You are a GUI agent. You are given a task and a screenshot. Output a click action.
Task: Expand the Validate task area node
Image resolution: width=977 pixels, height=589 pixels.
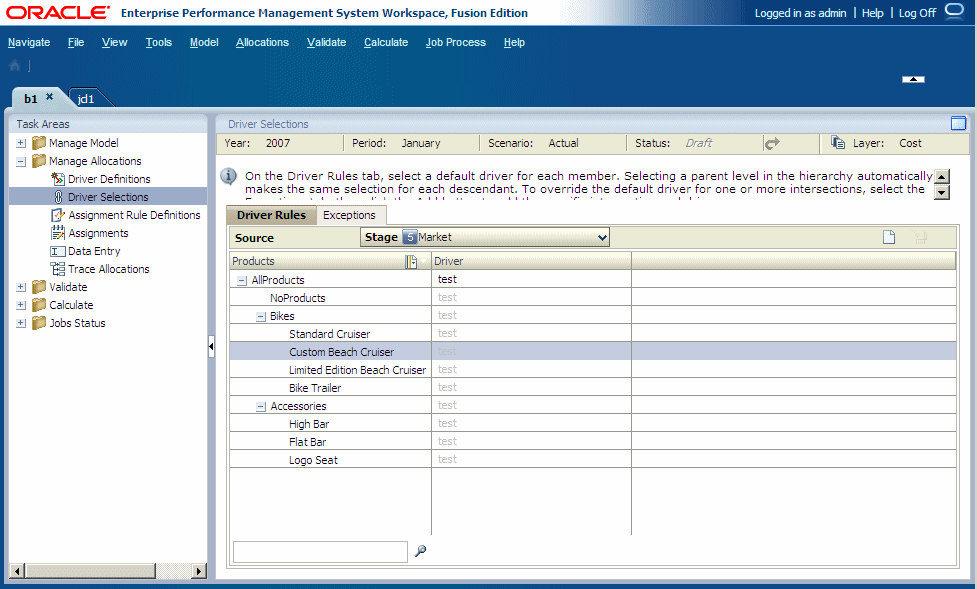[x=21, y=287]
